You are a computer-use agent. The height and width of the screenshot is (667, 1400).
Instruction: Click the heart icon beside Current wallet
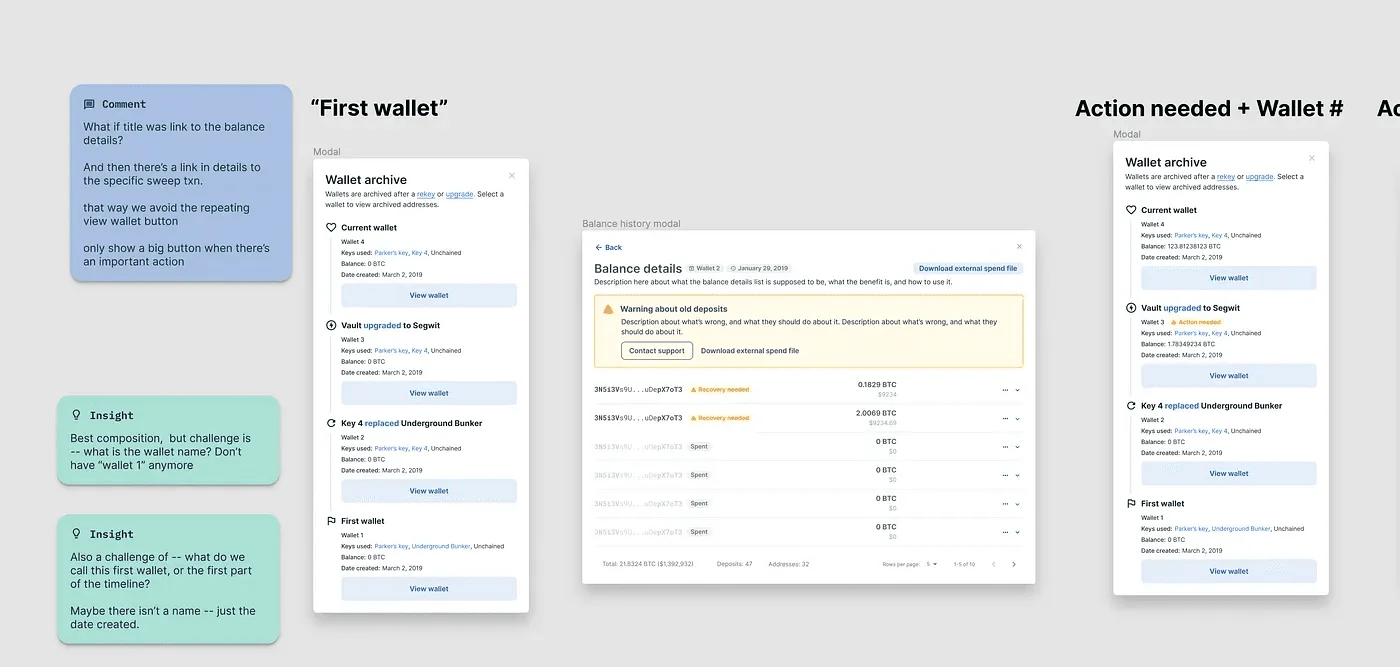[x=331, y=227]
